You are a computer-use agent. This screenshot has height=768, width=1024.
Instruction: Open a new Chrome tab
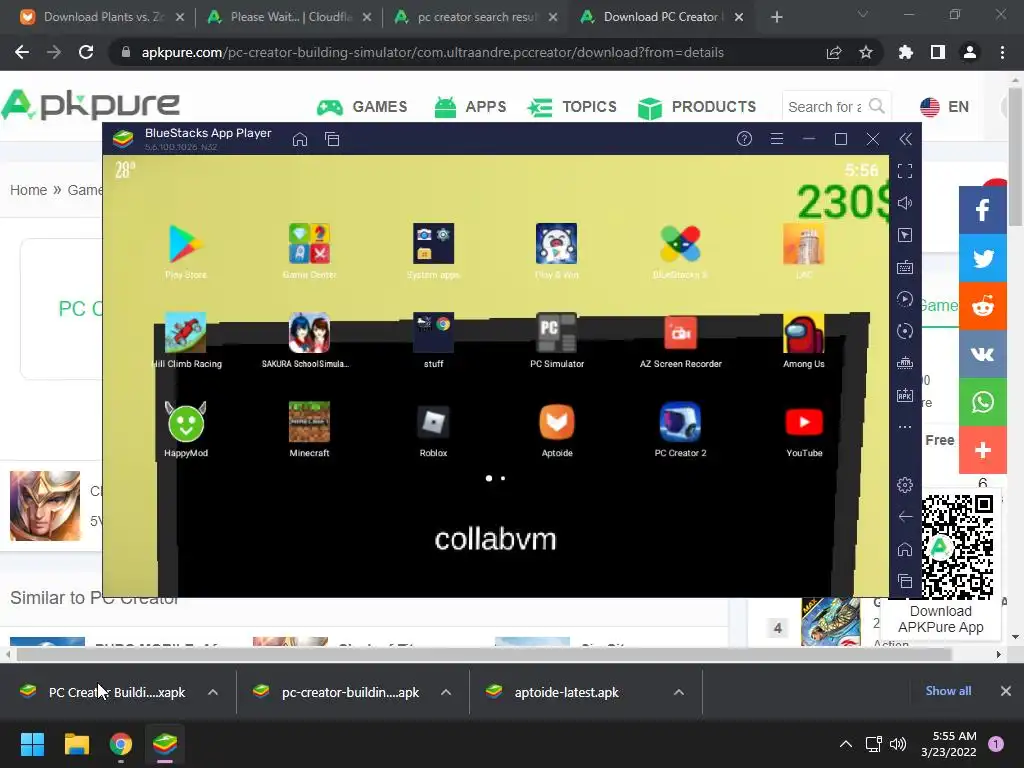[776, 18]
